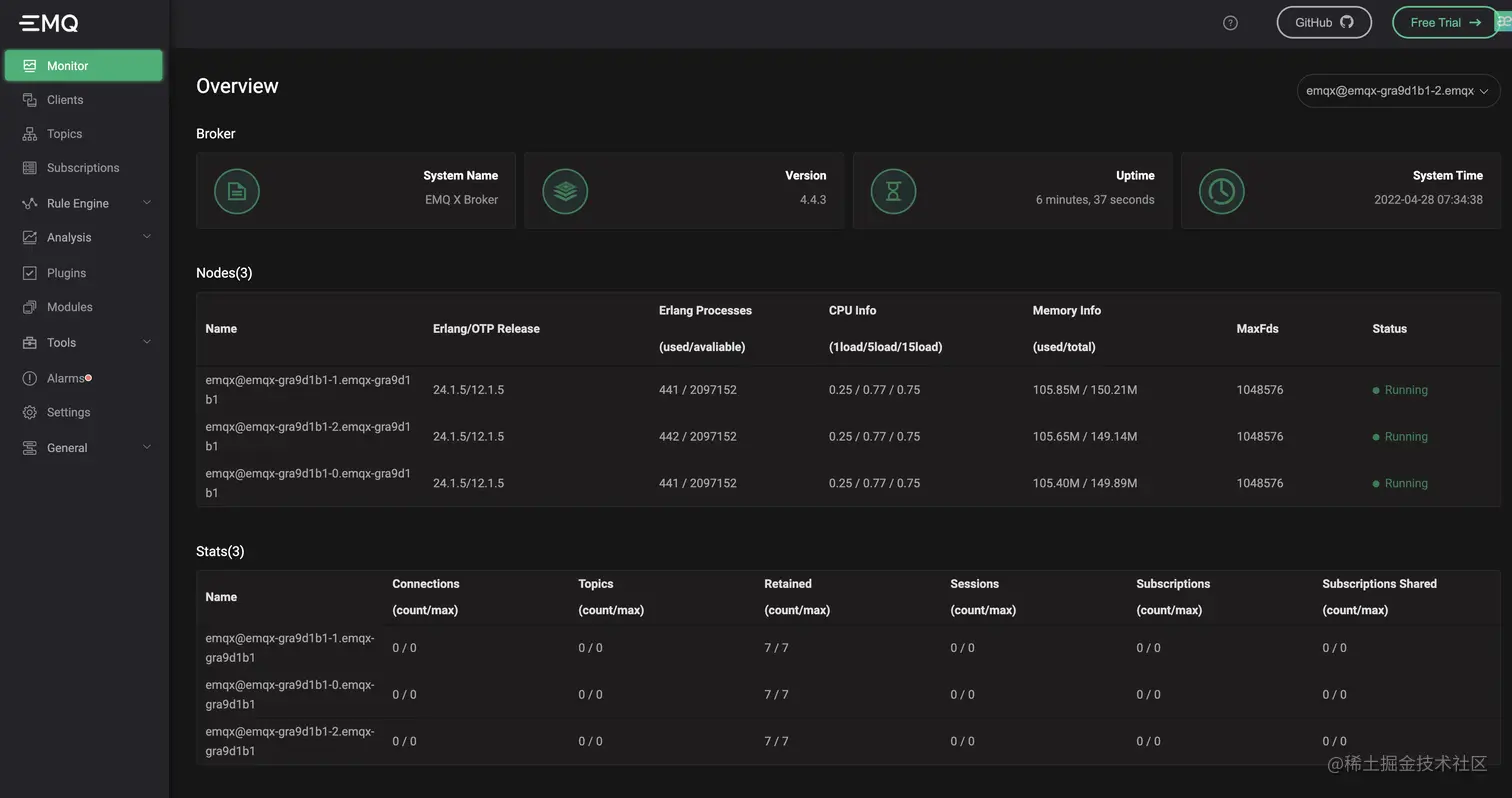Click the General sidebar icon
1512x798 pixels.
[x=30, y=448]
